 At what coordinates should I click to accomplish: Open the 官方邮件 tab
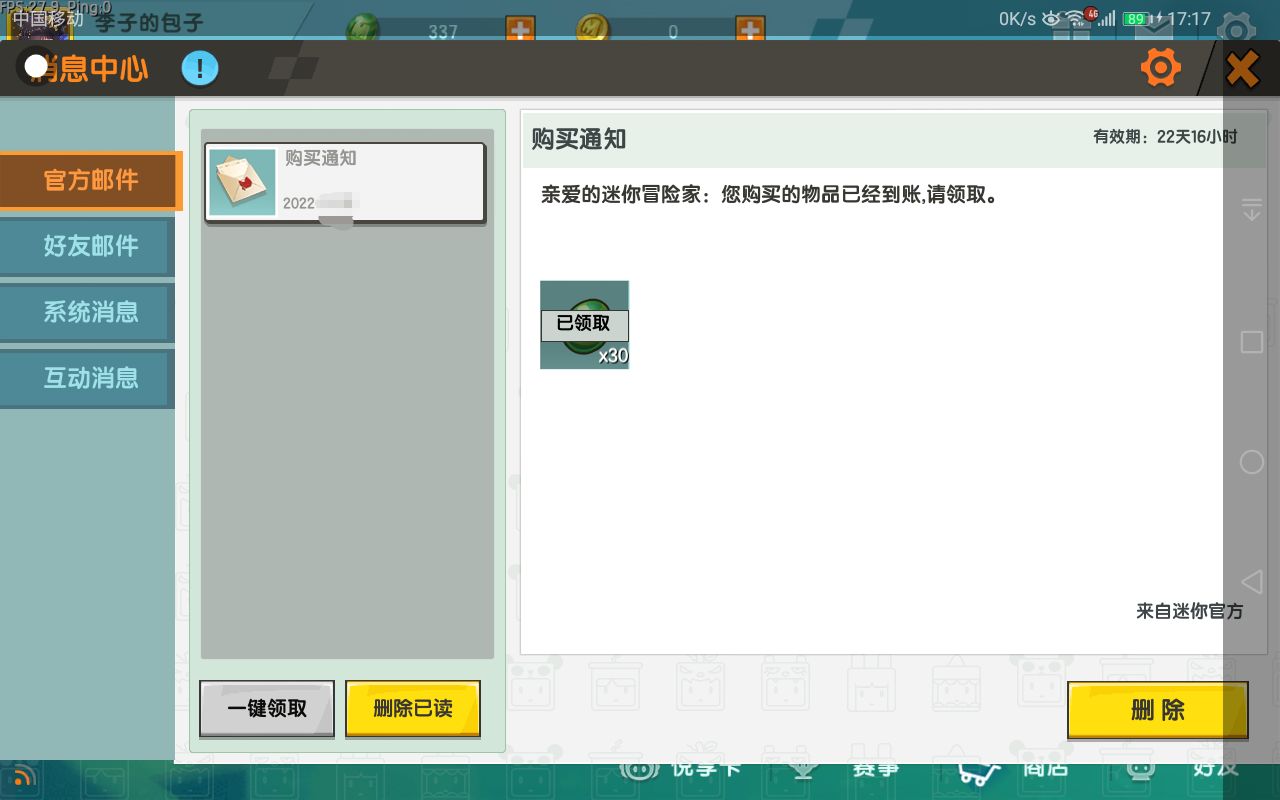90,181
